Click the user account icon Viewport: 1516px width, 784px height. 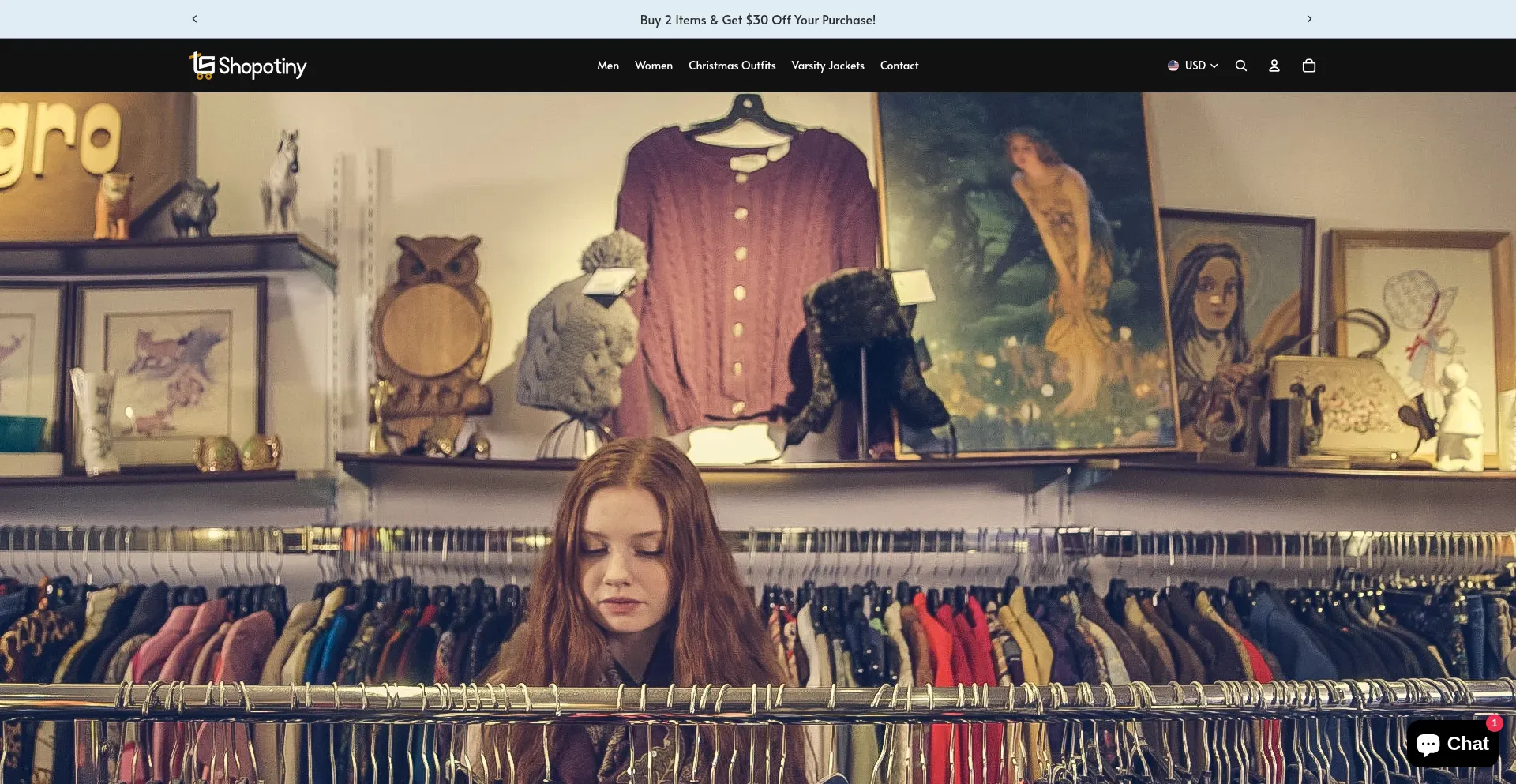tap(1274, 66)
